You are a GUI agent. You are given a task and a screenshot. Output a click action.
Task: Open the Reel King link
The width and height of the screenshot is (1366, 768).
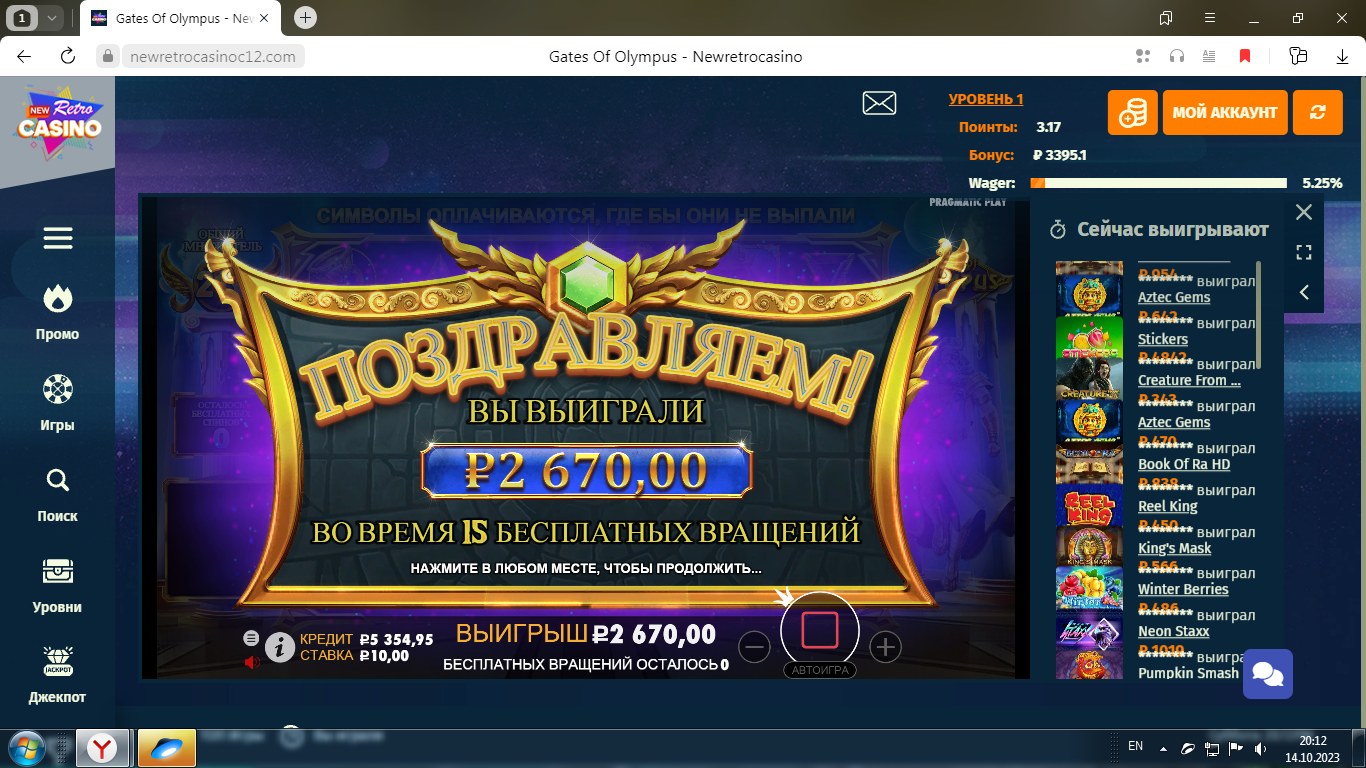(x=1167, y=506)
